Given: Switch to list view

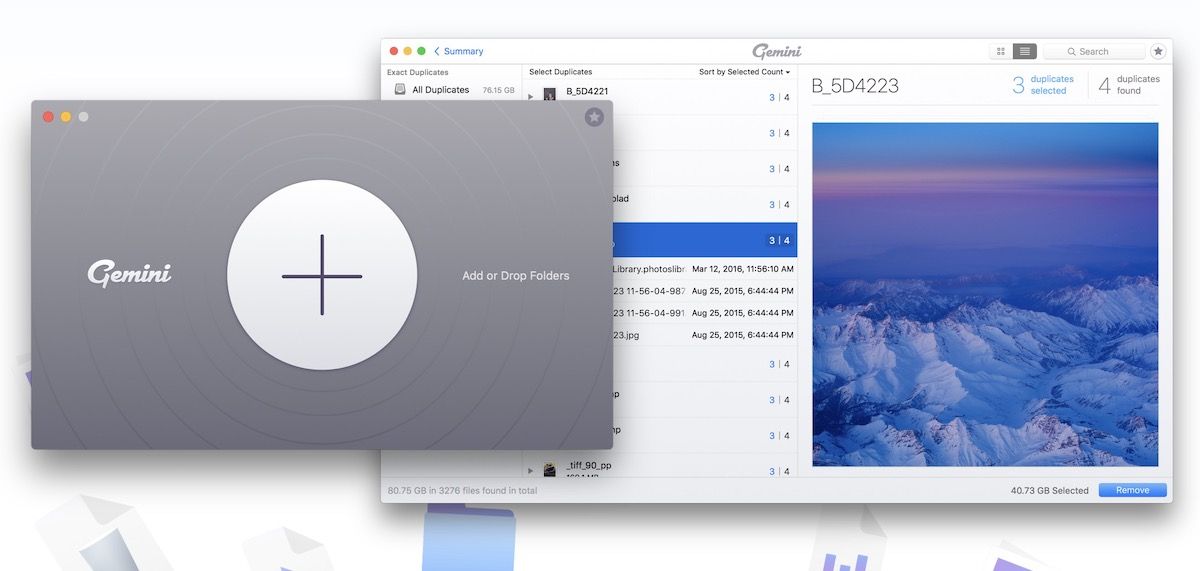Looking at the screenshot, I should pos(1024,51).
